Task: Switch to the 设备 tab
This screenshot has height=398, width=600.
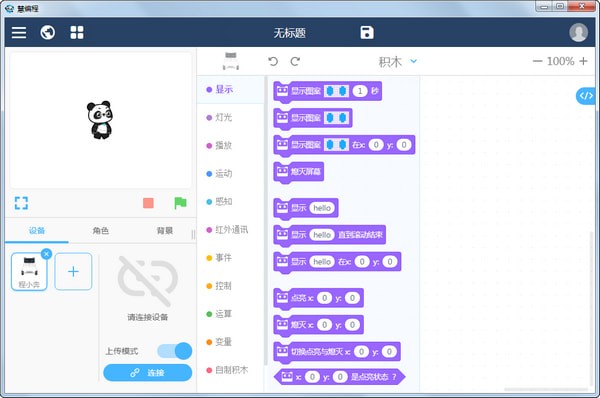Action: pyautogui.click(x=37, y=230)
